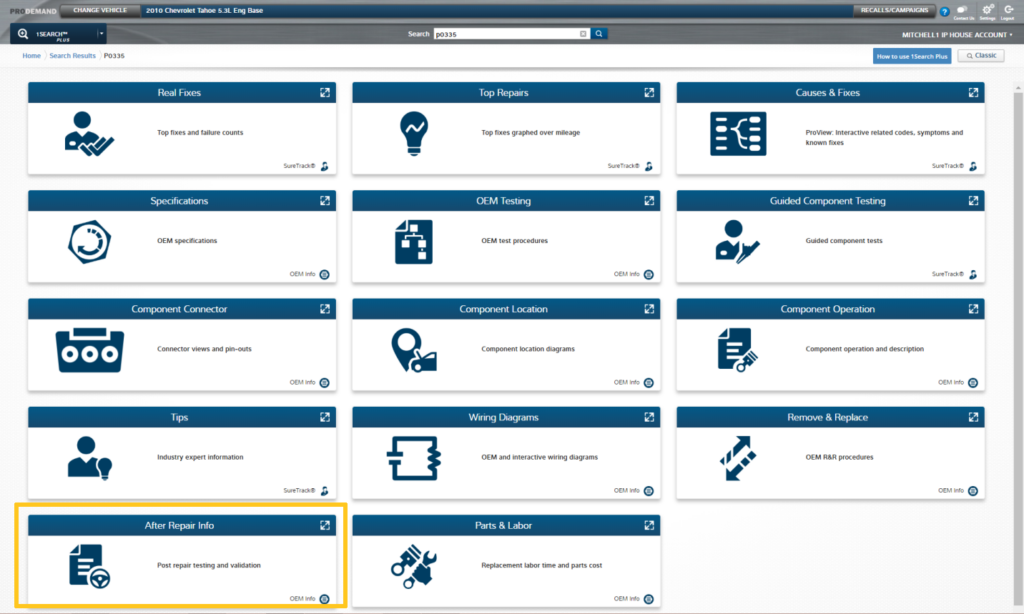Image resolution: width=1024 pixels, height=614 pixels.
Task: Open the Help question mark icon
Action: pos(944,12)
